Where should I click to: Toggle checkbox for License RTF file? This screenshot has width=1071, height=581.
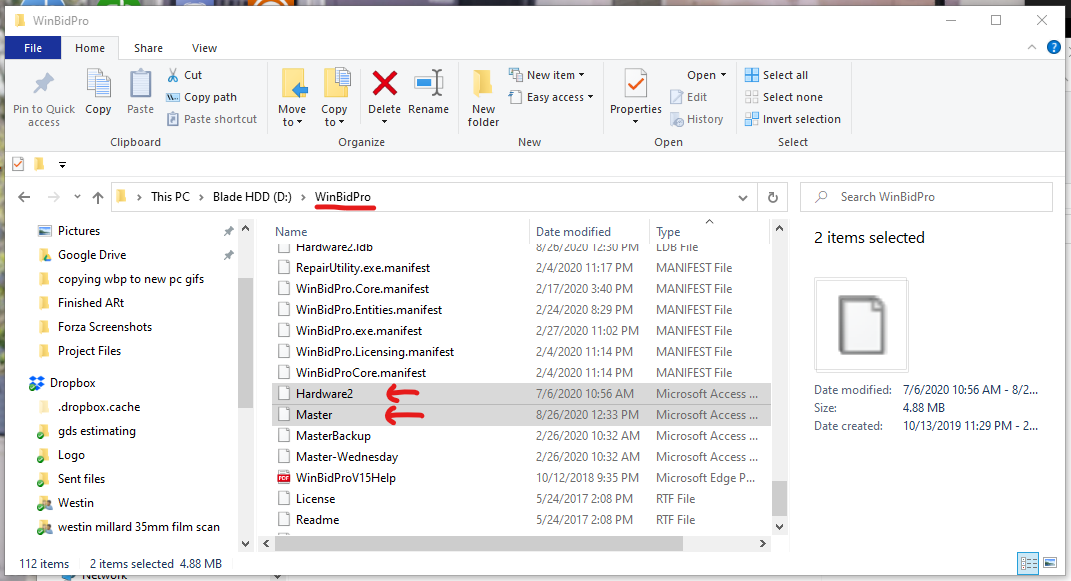pyautogui.click(x=283, y=499)
